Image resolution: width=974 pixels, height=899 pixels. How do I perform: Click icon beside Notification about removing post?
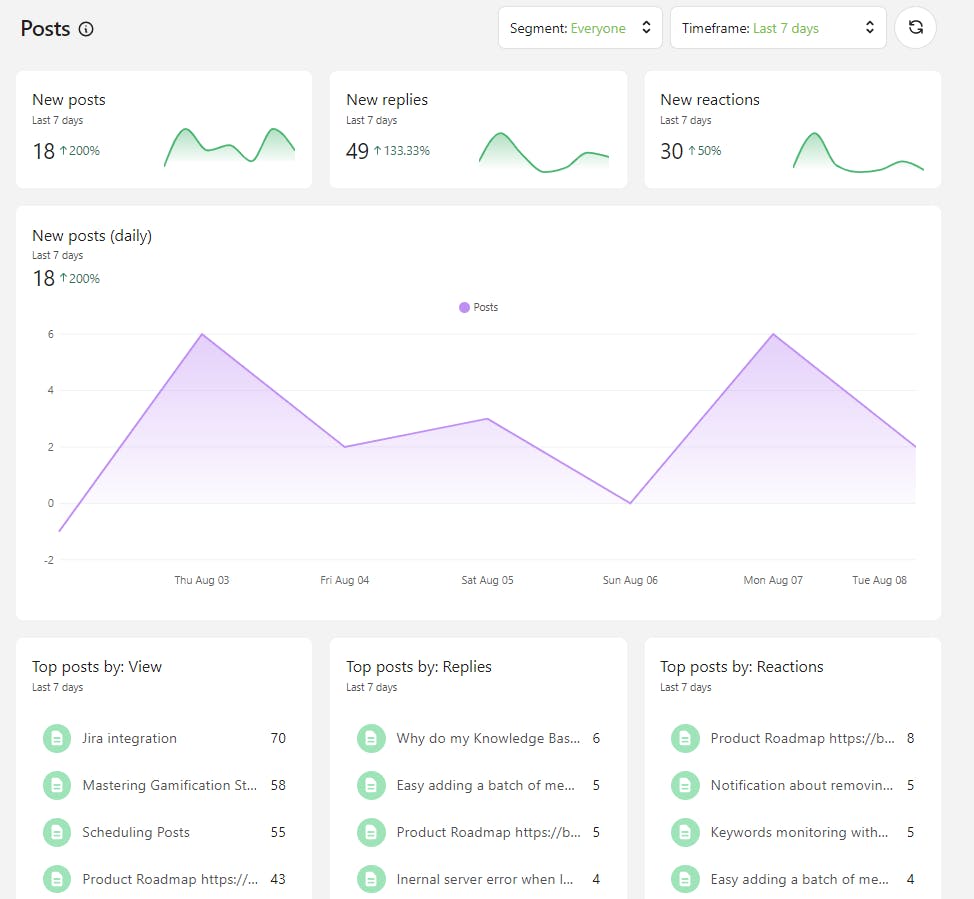pyautogui.click(x=685, y=786)
